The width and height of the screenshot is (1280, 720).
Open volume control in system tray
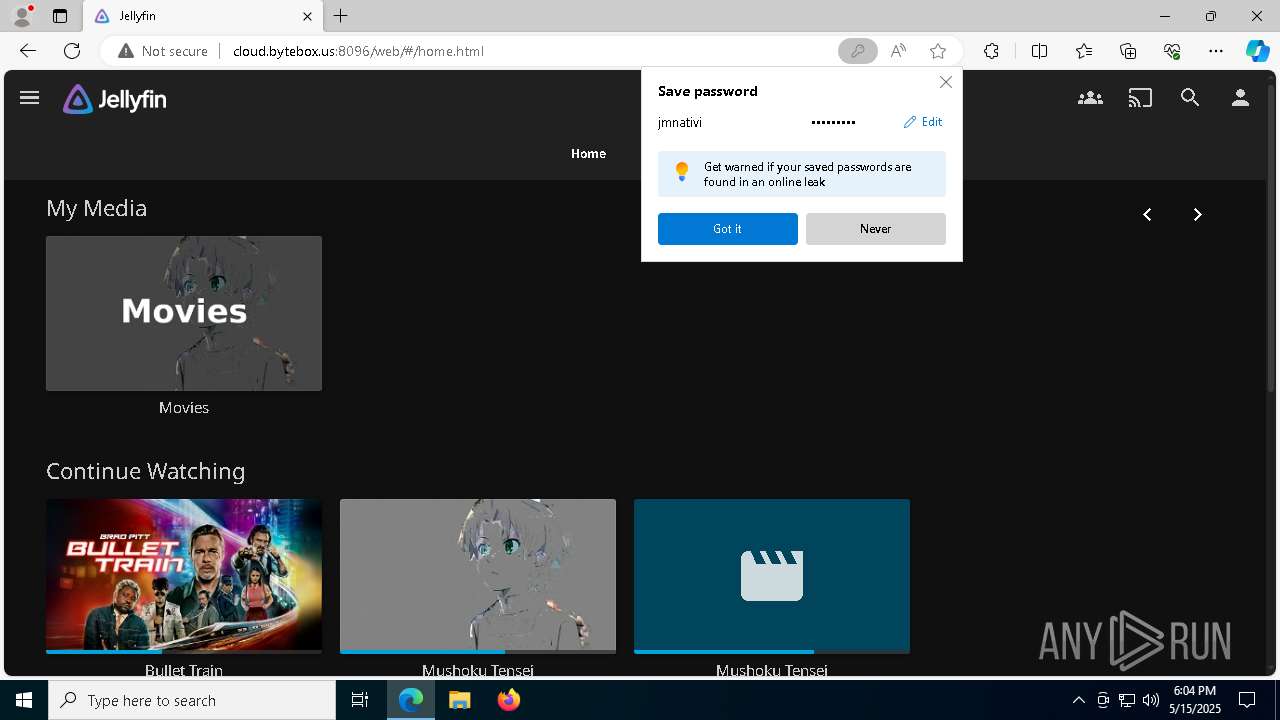tap(1151, 700)
